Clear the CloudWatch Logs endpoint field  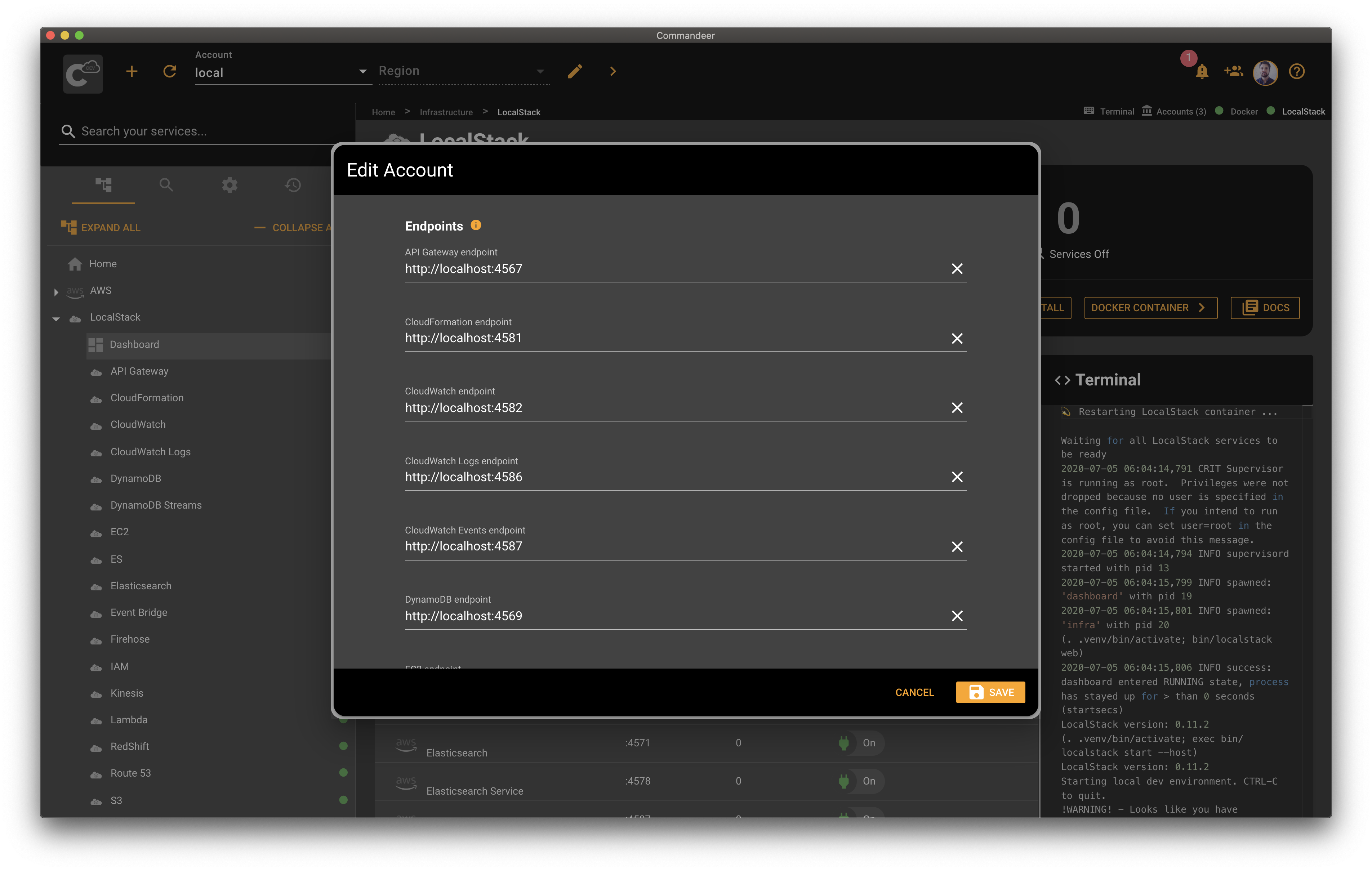click(957, 477)
